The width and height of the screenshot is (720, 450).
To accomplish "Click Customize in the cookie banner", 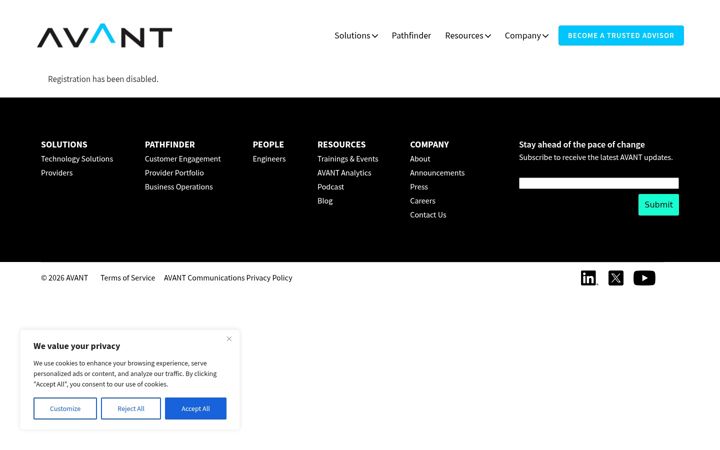I will coord(65,408).
